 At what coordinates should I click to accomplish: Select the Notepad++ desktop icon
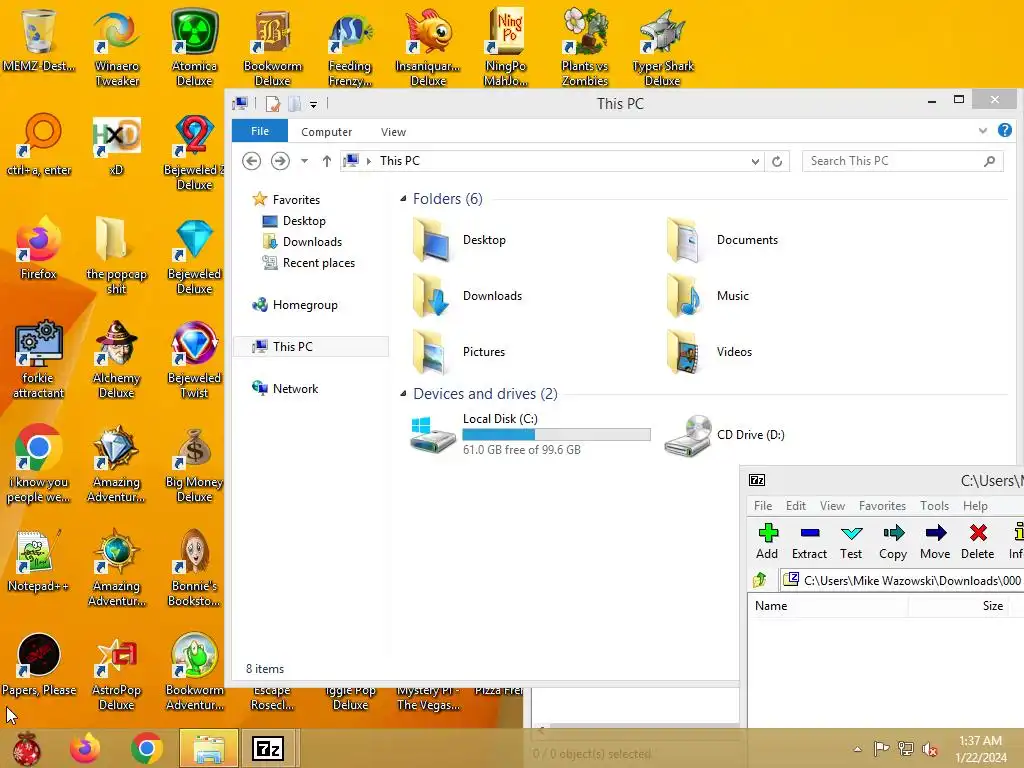38,560
